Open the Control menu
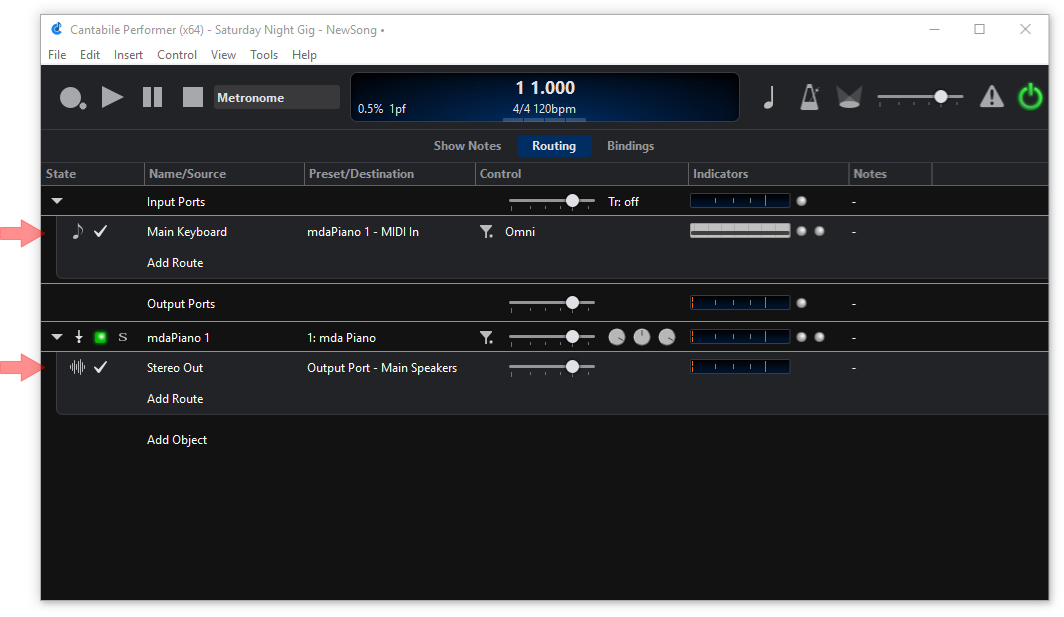 [177, 55]
